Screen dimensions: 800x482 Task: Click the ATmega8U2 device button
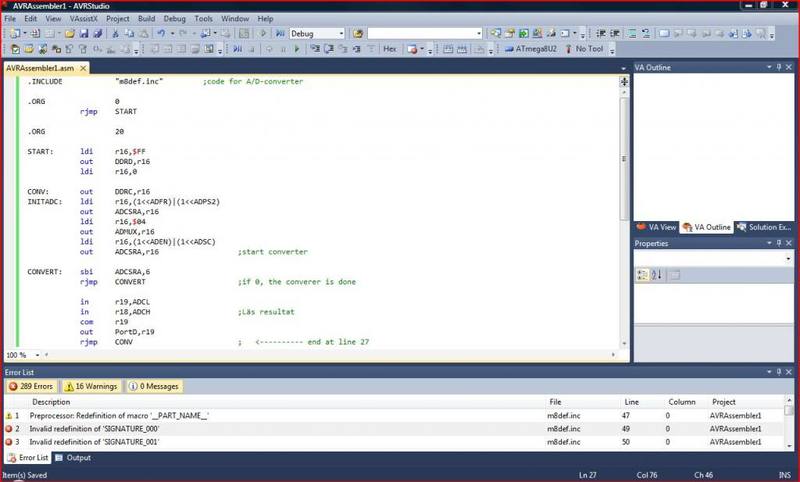[531, 49]
